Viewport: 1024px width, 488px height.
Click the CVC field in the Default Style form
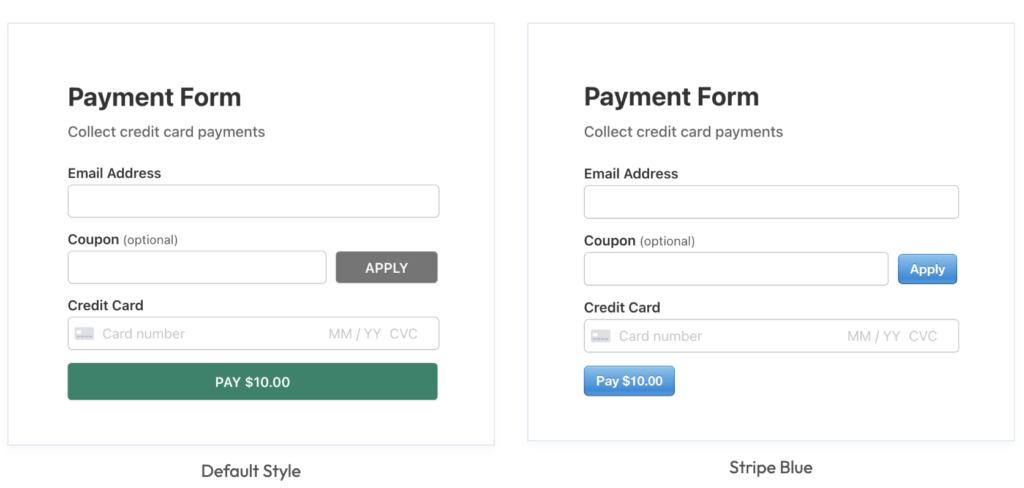tap(404, 333)
